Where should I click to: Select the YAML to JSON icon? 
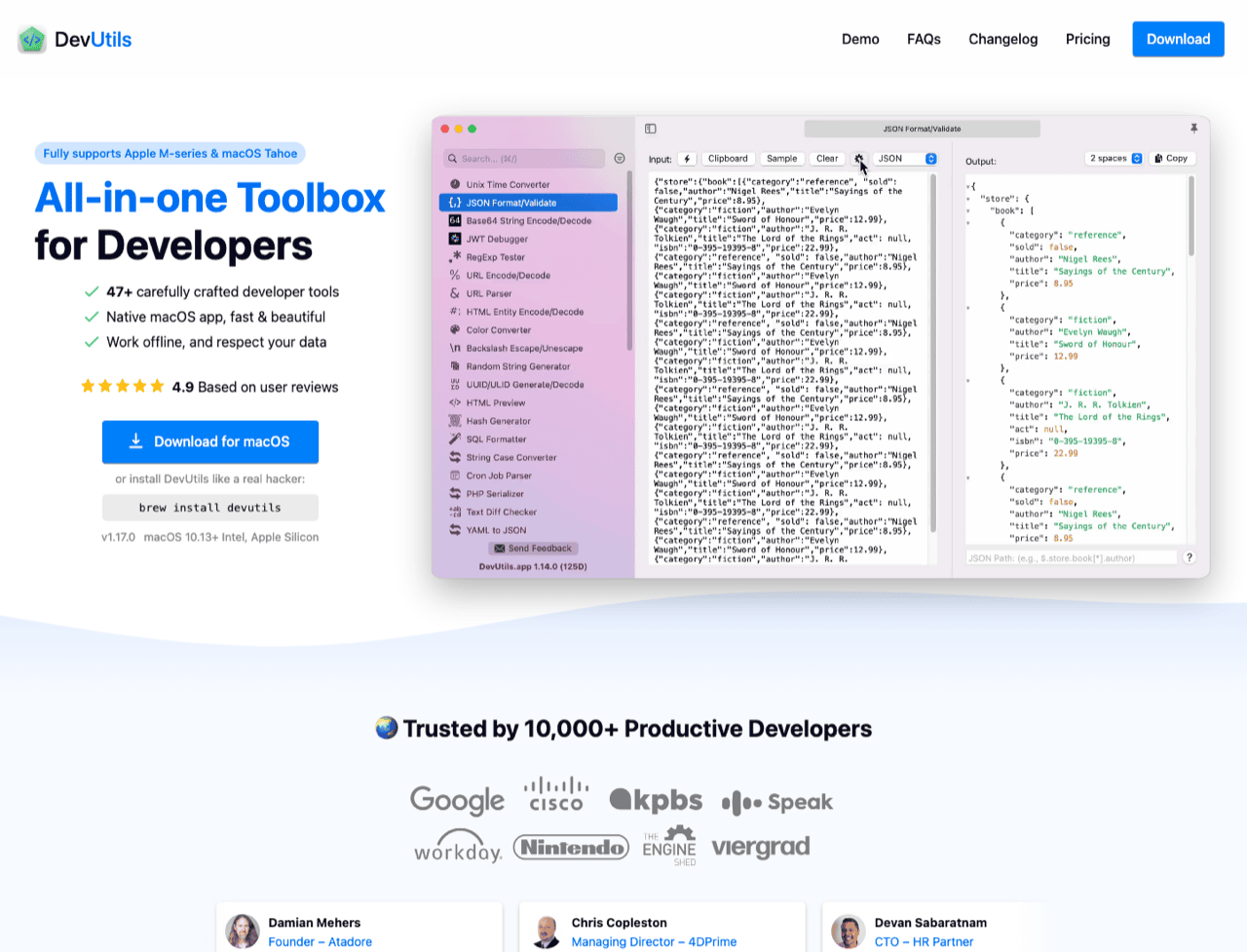455,530
